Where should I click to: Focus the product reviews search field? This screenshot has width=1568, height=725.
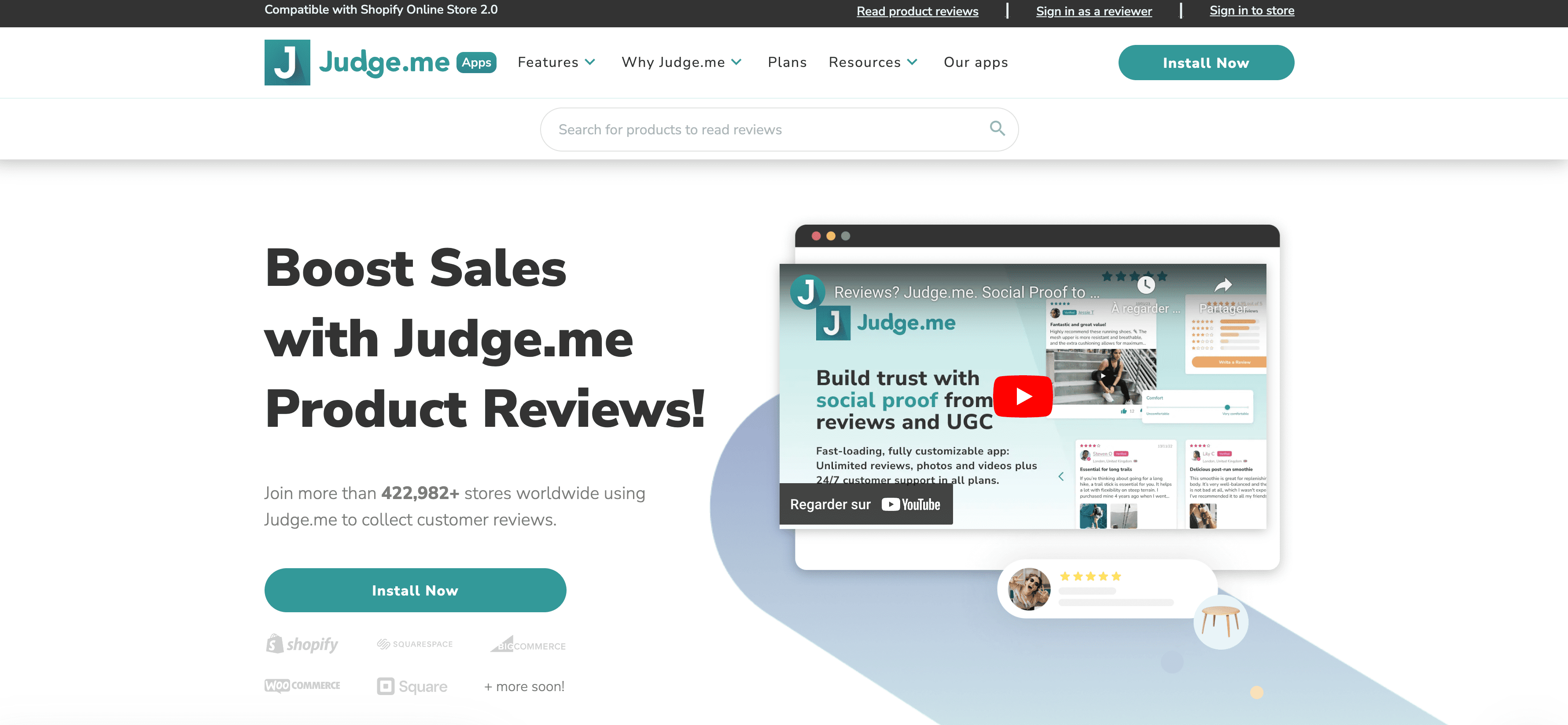779,130
